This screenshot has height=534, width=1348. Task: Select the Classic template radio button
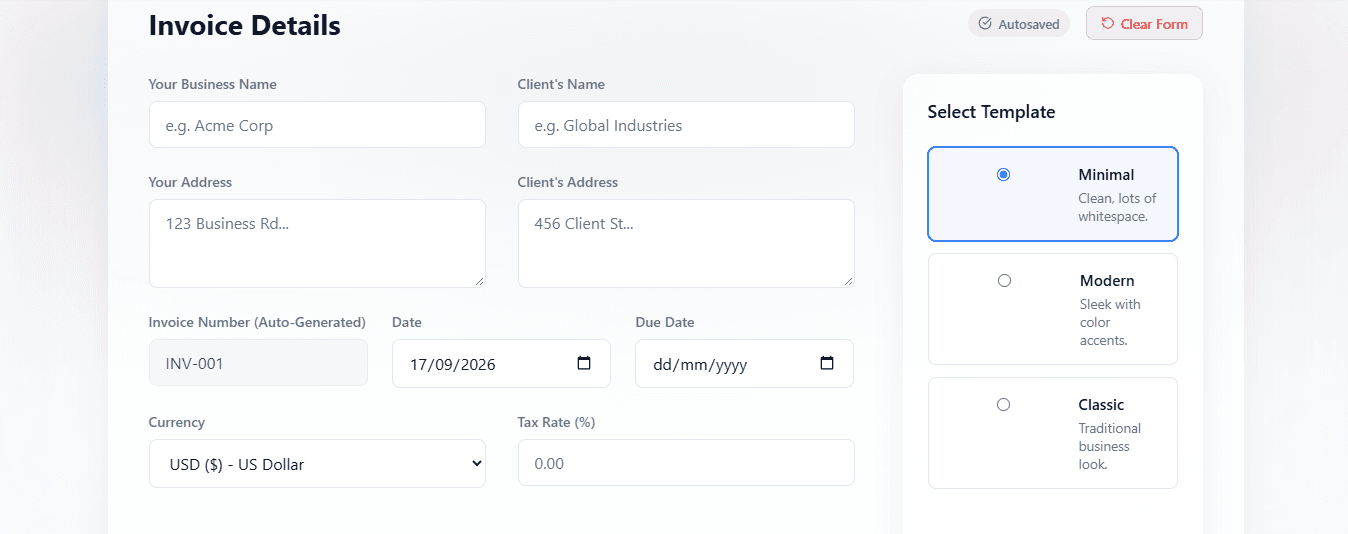click(1003, 404)
